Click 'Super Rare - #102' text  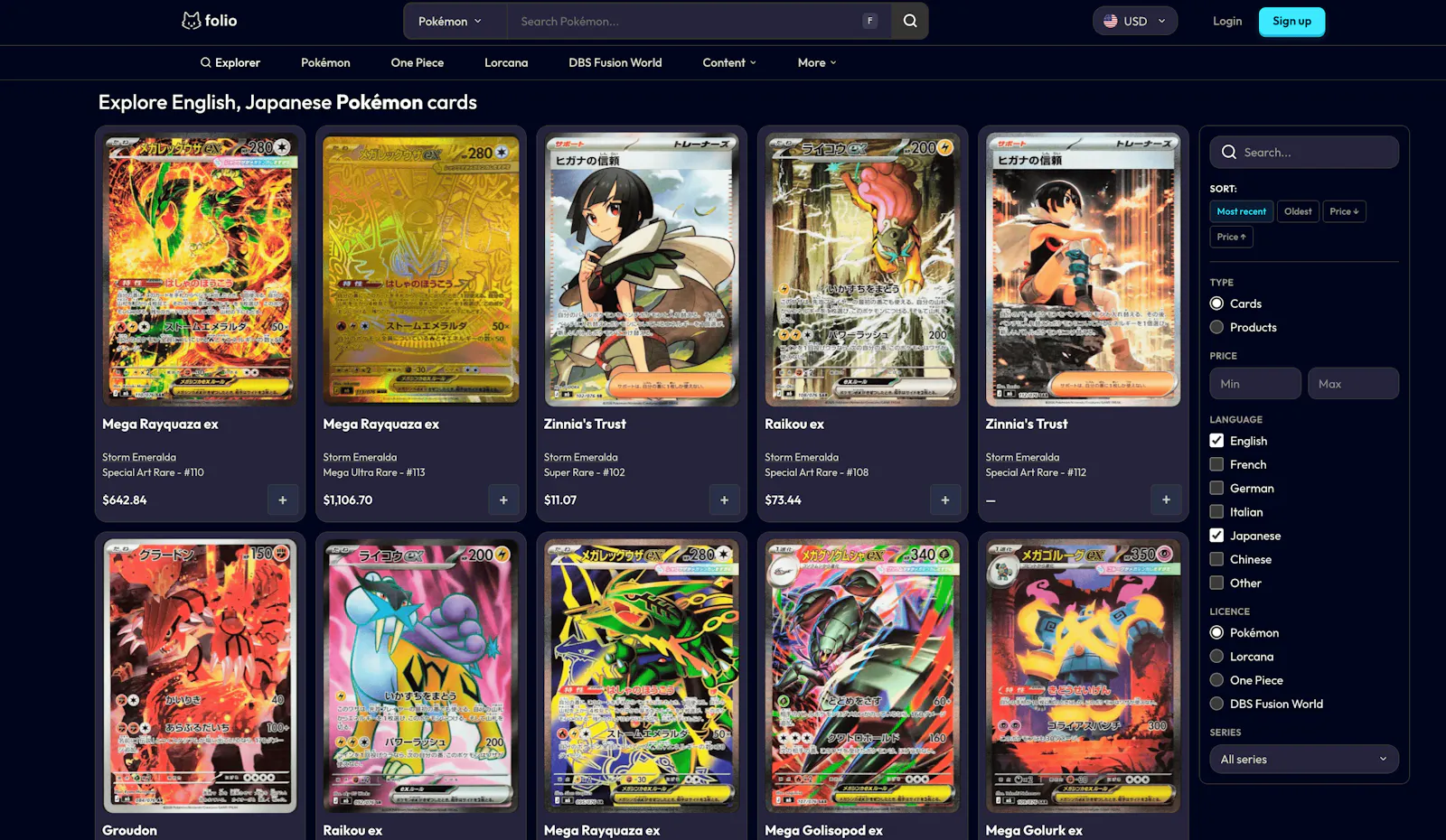584,472
